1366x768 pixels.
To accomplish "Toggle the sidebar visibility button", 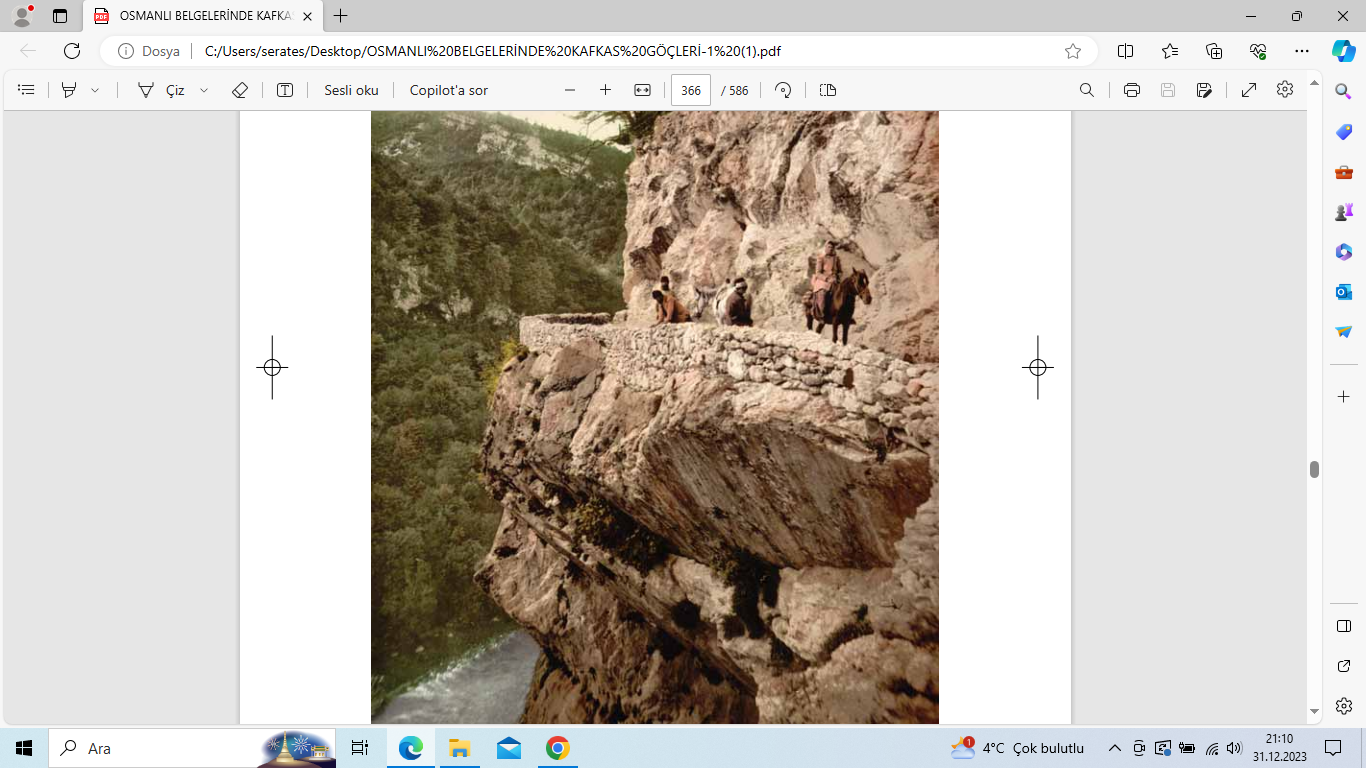I will click(1344, 626).
